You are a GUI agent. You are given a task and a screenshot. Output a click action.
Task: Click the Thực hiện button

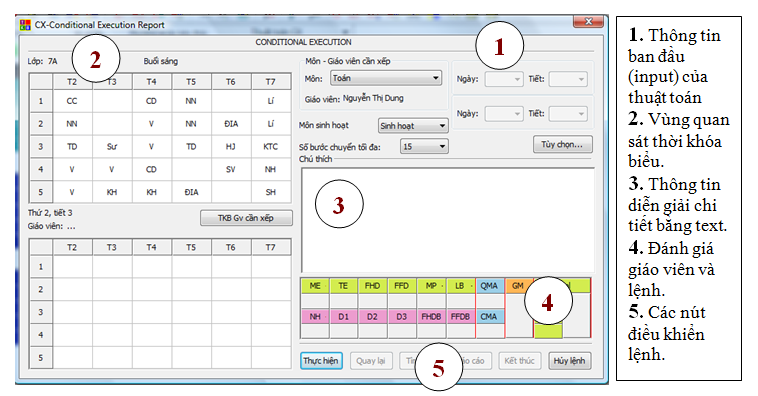tap(321, 361)
